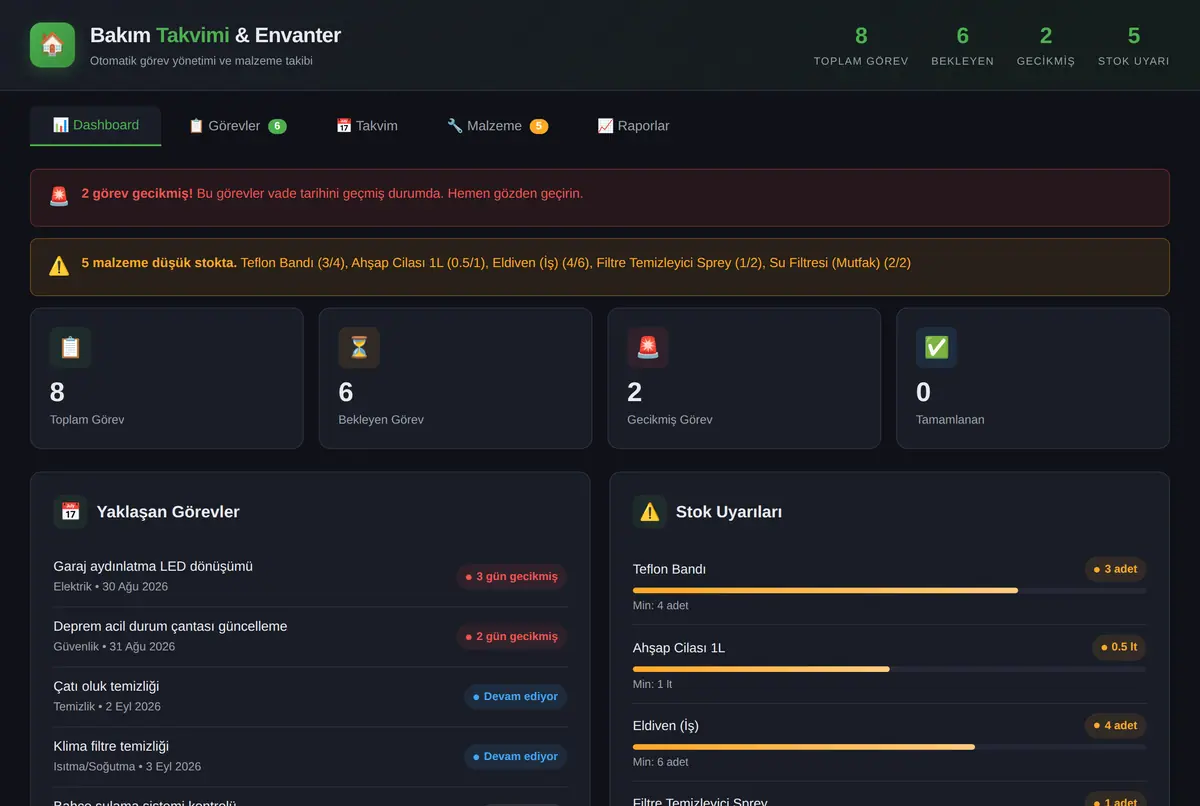This screenshot has height=806, width=1200.
Task: Open the Takvim tab
Action: coord(367,126)
